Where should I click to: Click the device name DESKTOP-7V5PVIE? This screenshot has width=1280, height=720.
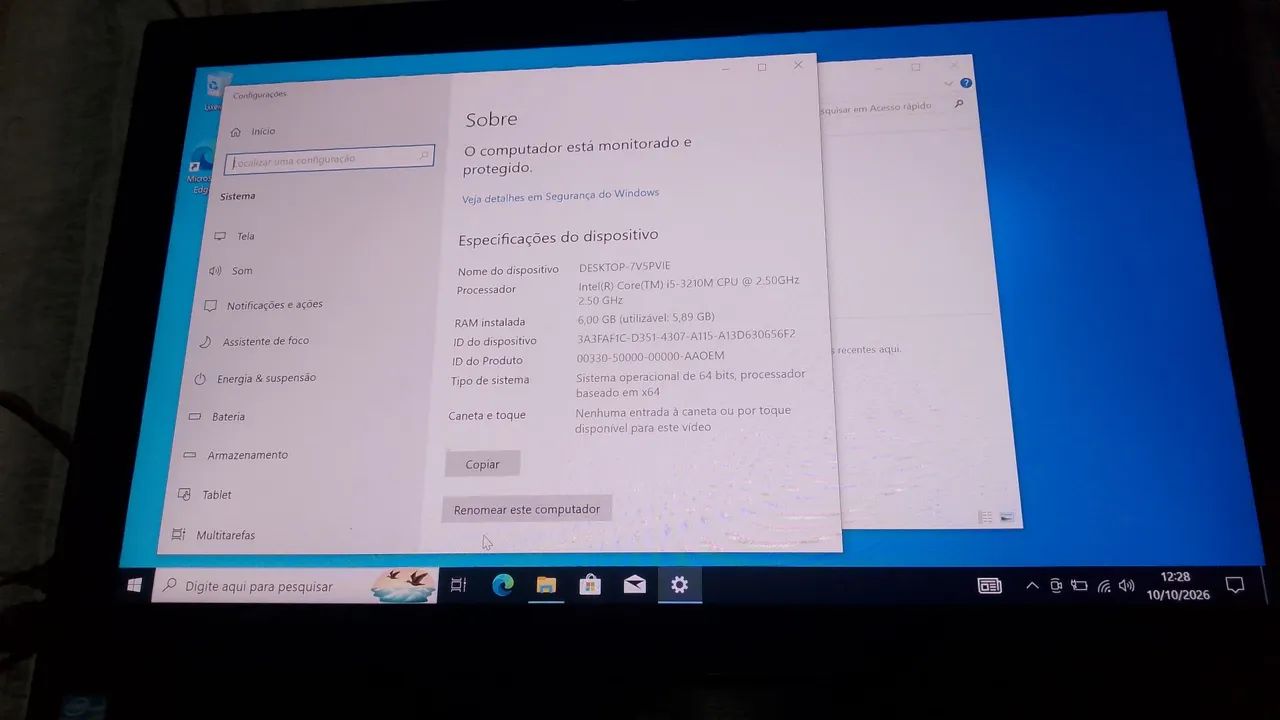(x=625, y=267)
